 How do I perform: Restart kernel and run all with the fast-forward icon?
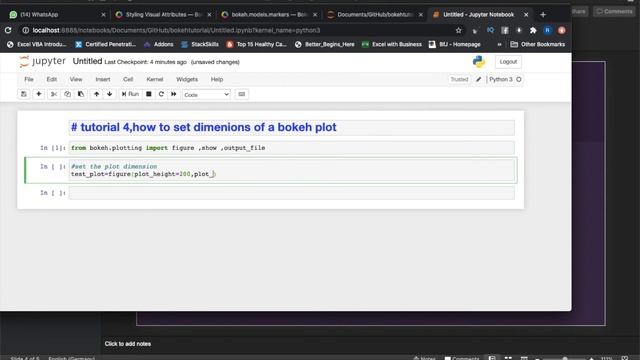click(173, 94)
